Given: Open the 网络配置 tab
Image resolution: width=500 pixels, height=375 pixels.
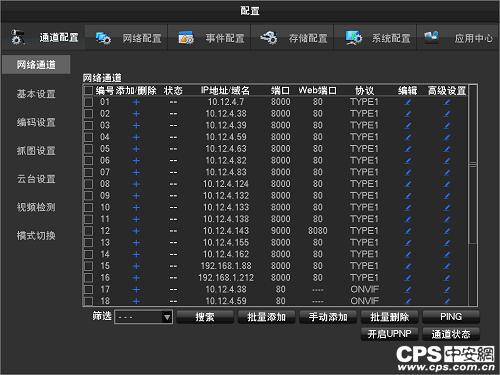Looking at the screenshot, I should click(x=127, y=38).
